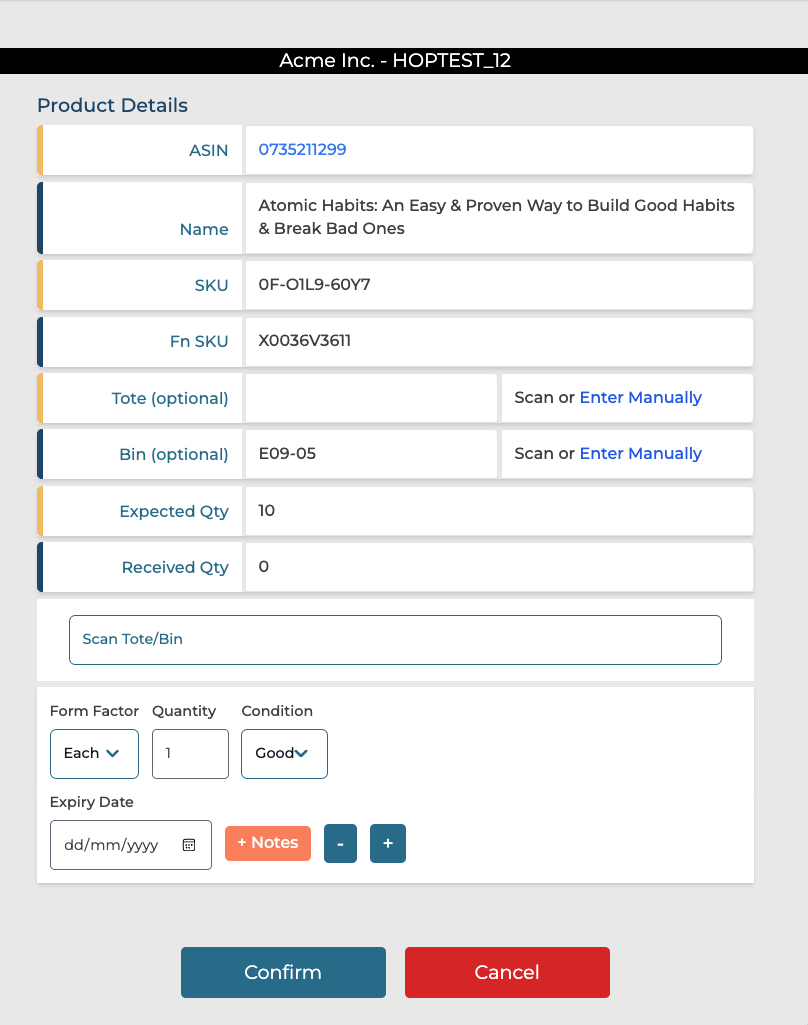Focus the Scan Tote/Bin input field
The image size is (808, 1025).
395,640
